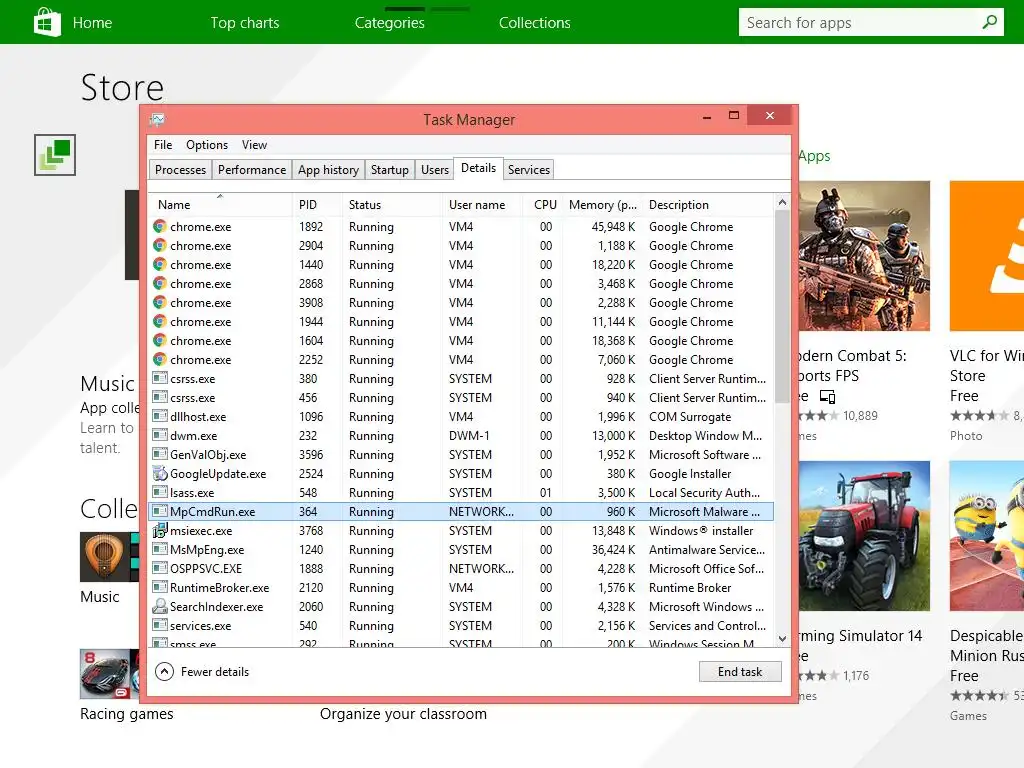Sort by the PID column header
Image resolution: width=1024 pixels, height=768 pixels.
(x=317, y=204)
